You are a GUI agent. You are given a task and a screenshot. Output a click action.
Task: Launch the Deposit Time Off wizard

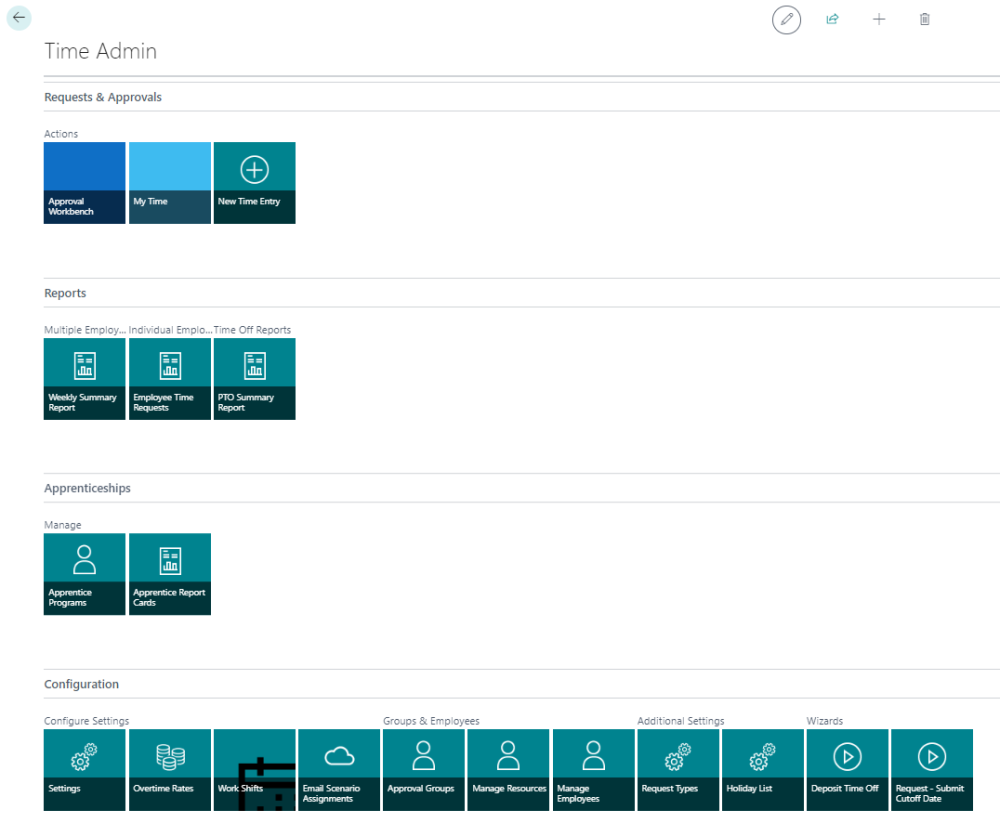click(848, 769)
